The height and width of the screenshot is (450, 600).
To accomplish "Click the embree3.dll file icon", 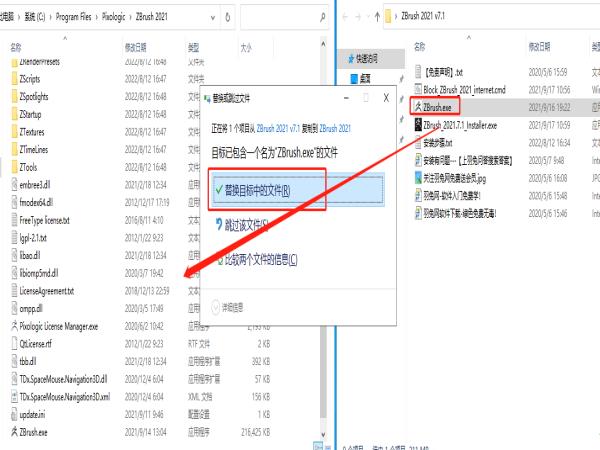I will tap(15, 185).
